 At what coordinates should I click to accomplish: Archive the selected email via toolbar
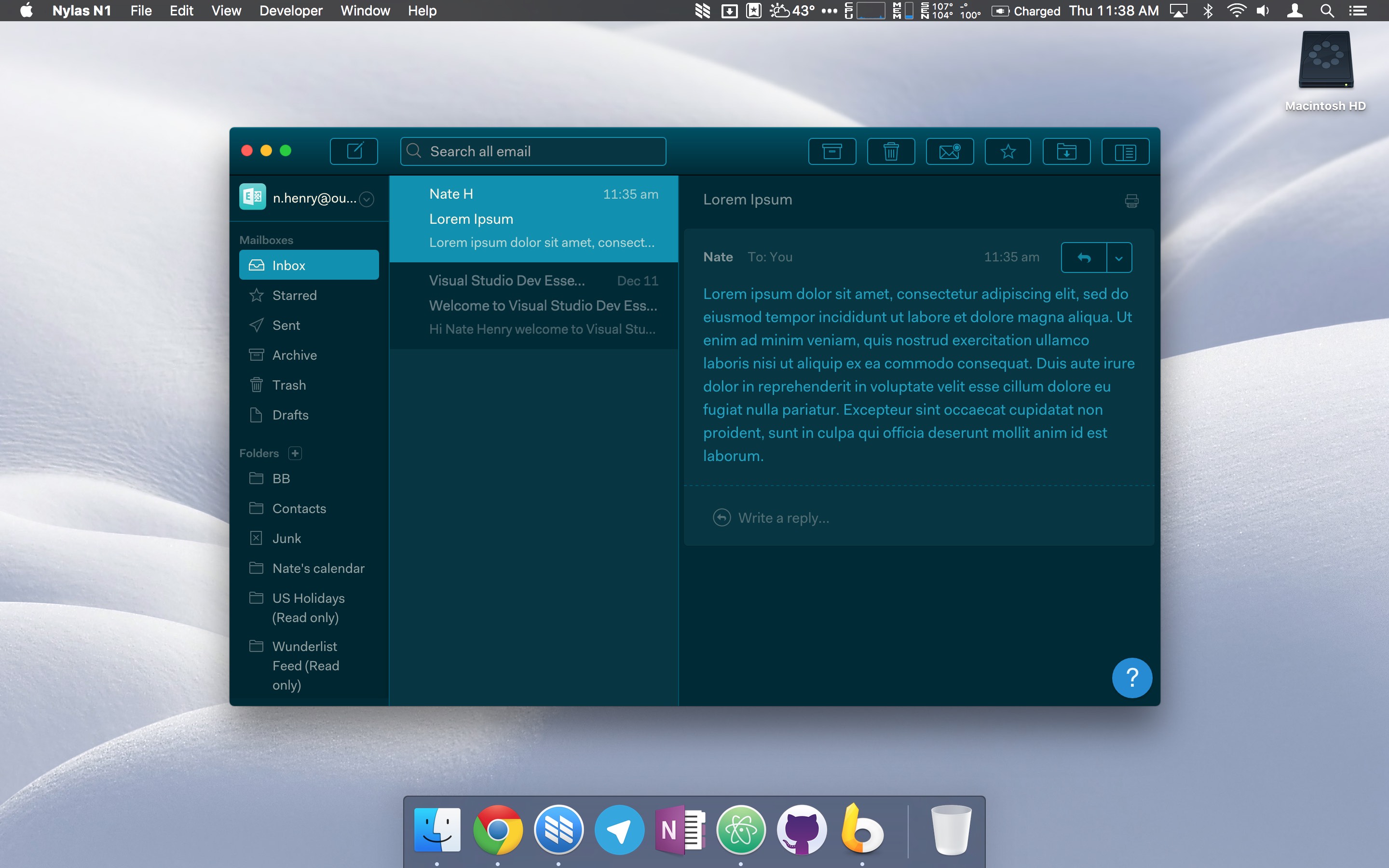click(x=831, y=151)
